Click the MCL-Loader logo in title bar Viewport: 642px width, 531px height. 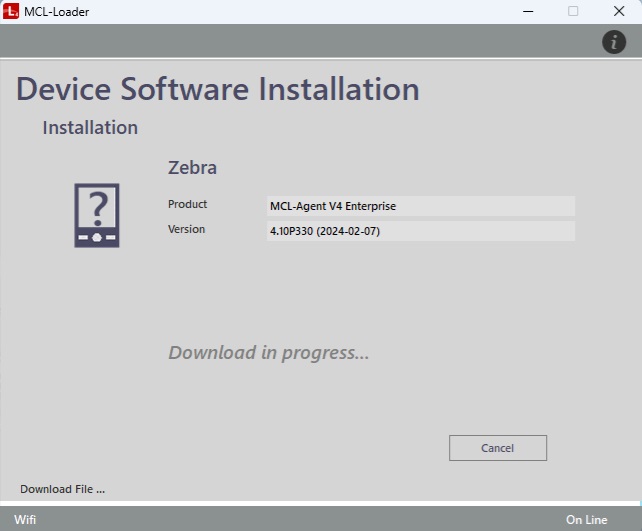tap(11, 11)
